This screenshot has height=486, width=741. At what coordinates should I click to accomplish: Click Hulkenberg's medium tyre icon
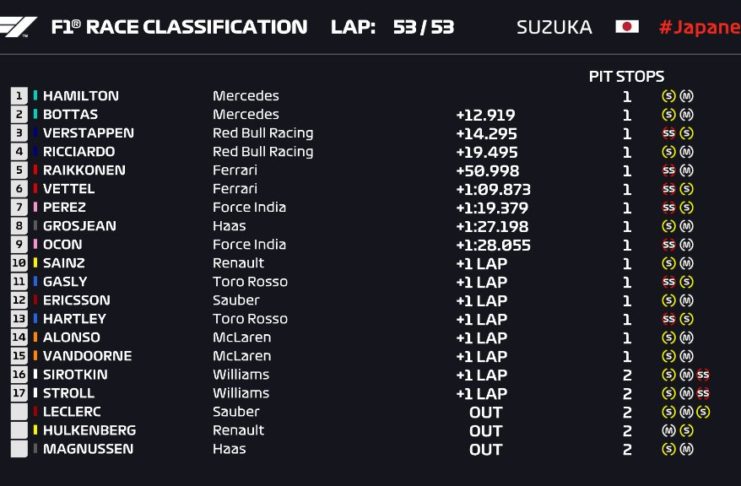click(x=669, y=431)
